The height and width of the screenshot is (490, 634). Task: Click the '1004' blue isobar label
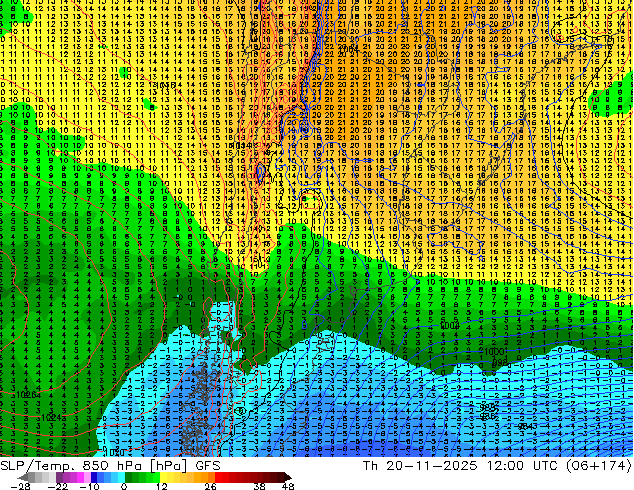pyautogui.click(x=450, y=325)
